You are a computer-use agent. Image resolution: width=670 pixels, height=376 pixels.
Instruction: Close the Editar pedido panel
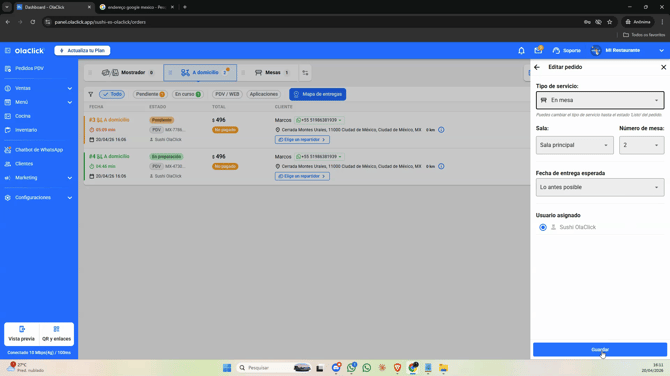pos(663,67)
